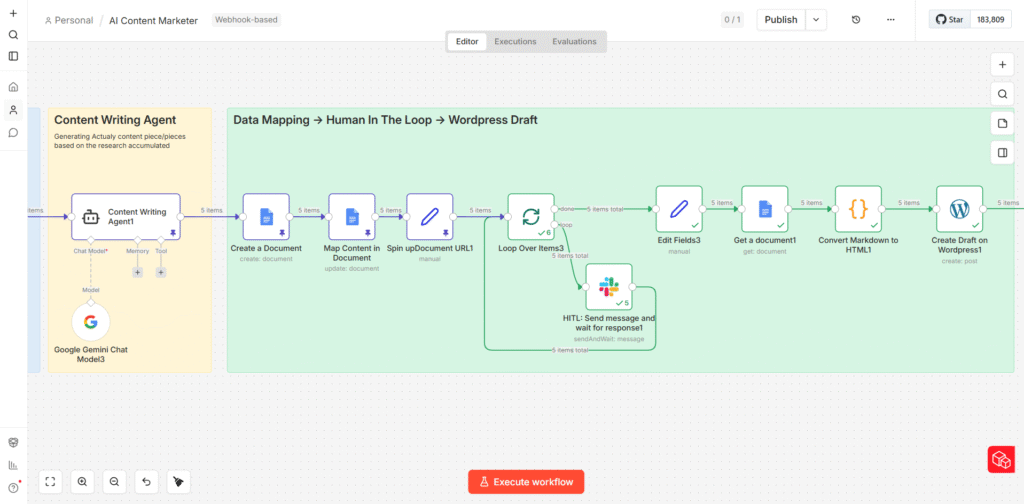Viewport: 1024px width, 504px height.
Task: Fit workflow to view
Action: point(50,481)
